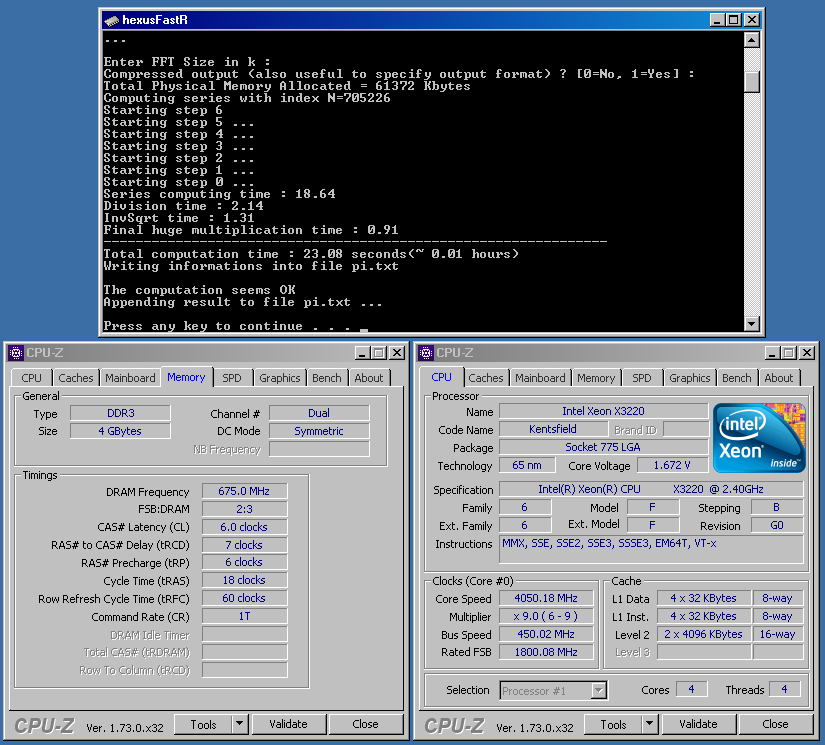Switch to Memory tab in right CPU-Z window

[x=596, y=378]
